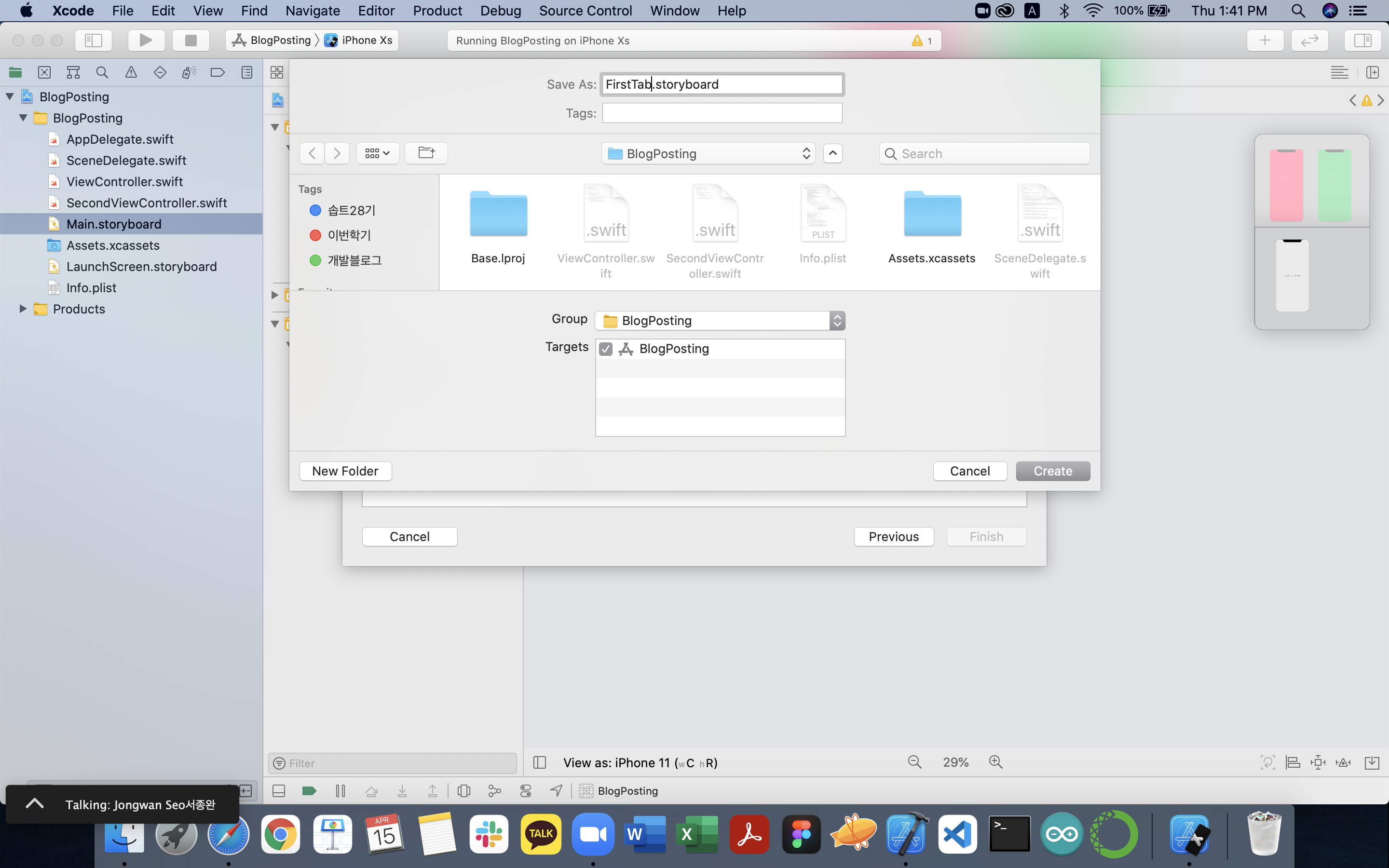Select BlogPosting scheme in toolbar

272,40
